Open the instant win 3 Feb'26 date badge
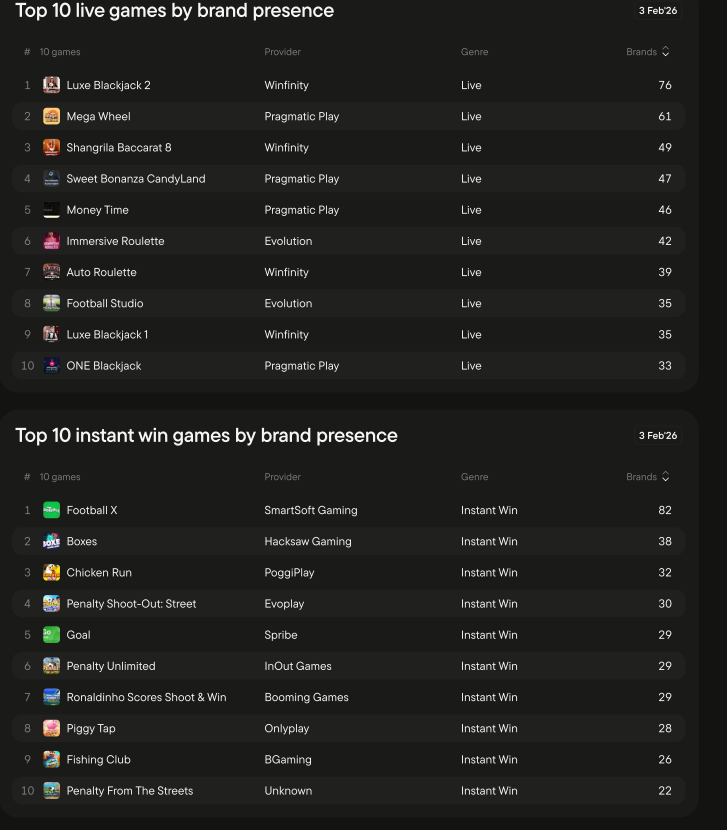Screen dimensions: 727x830 click(x=658, y=436)
